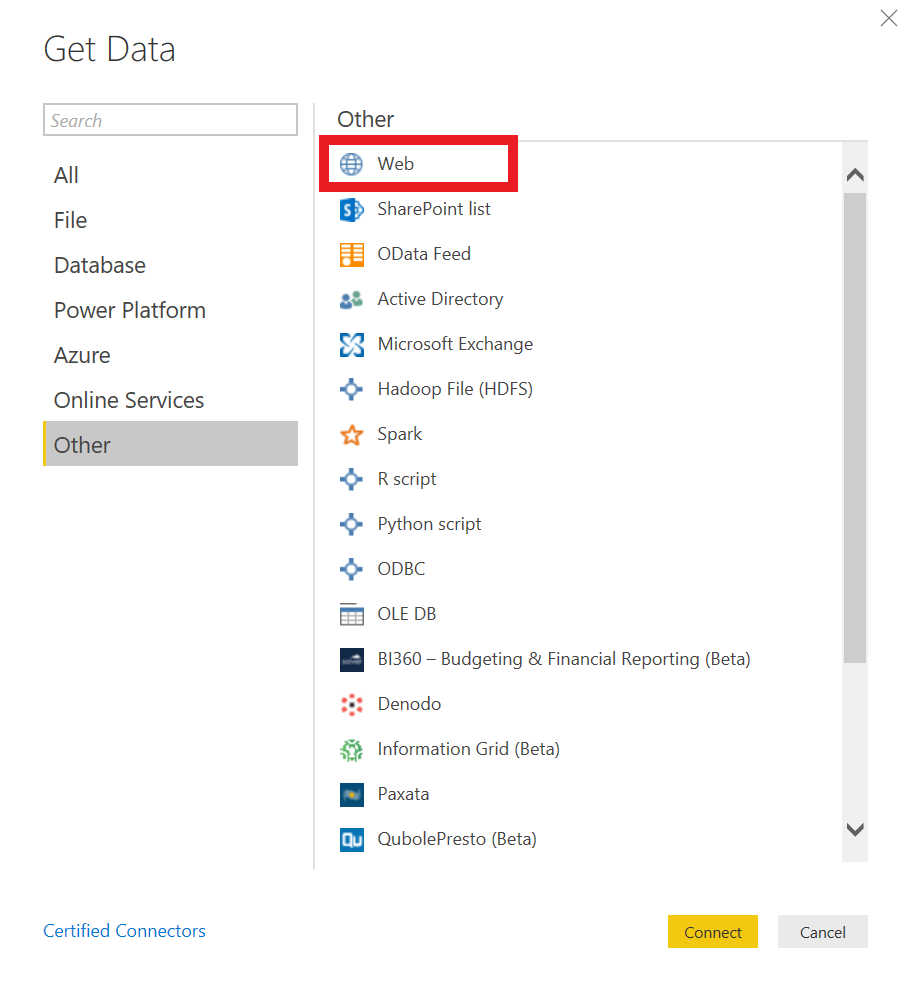Click the QubolePresto icon
This screenshot has height=988, width=908.
[x=351, y=840]
